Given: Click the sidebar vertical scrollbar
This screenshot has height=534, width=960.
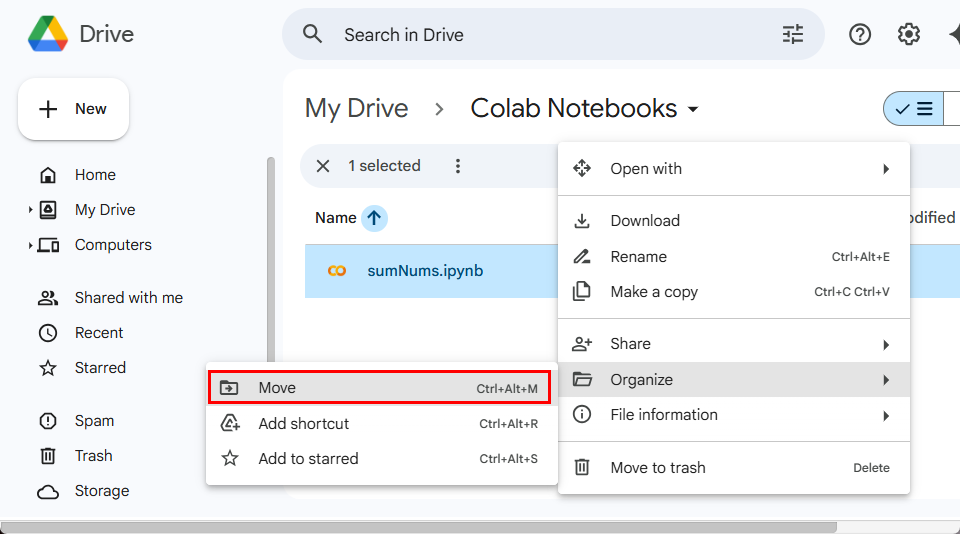Looking at the screenshot, I should click(x=271, y=260).
